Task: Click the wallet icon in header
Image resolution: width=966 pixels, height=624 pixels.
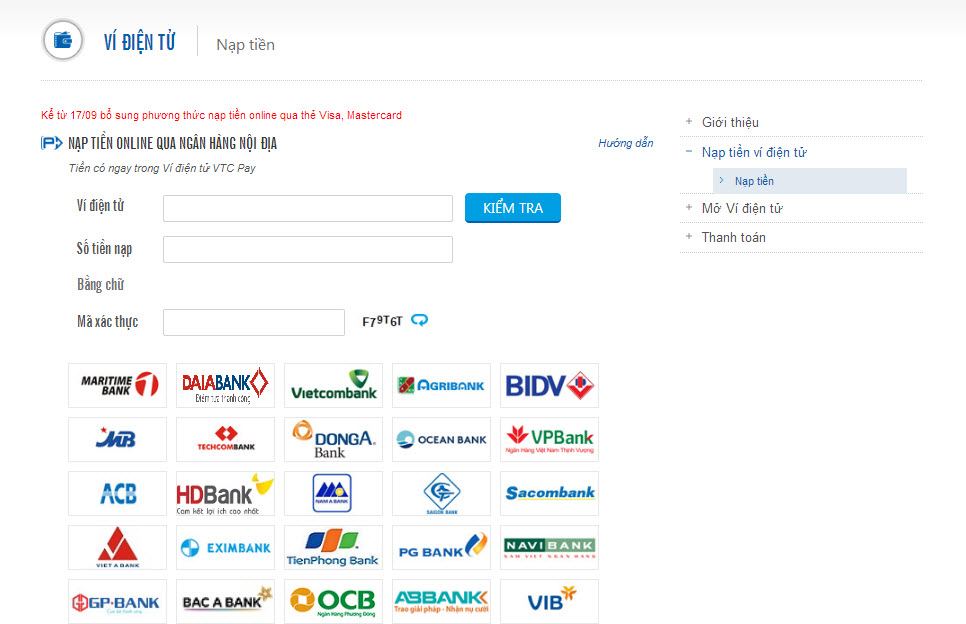Action: pos(62,41)
